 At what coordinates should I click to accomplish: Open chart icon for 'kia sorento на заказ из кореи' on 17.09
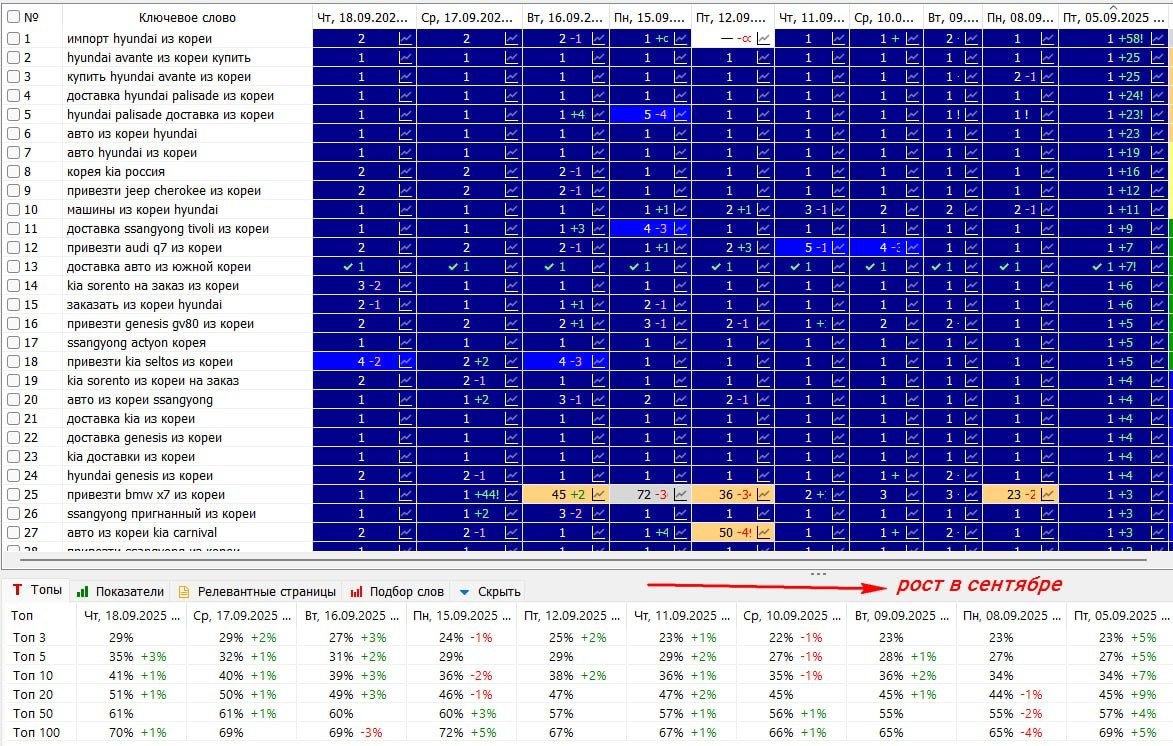(x=512, y=286)
